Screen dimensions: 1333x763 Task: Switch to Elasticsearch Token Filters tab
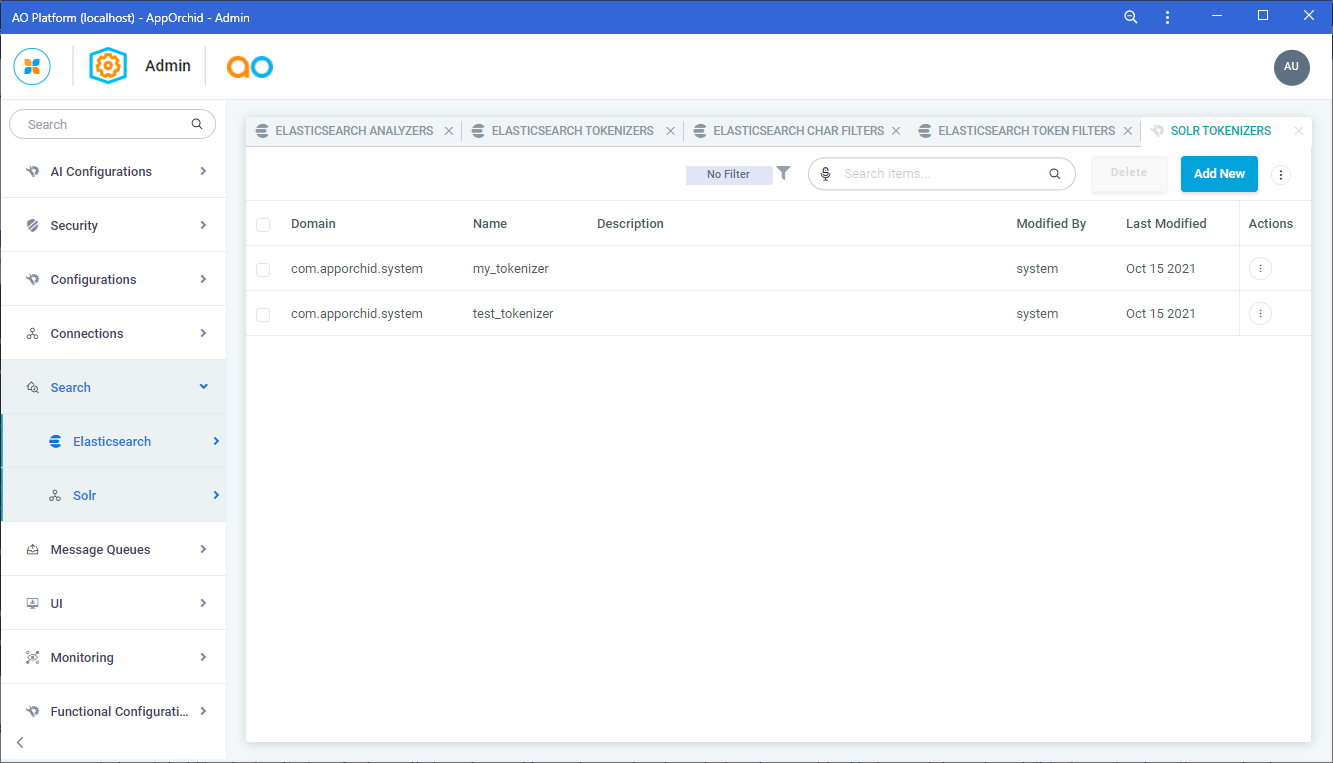pos(1025,131)
